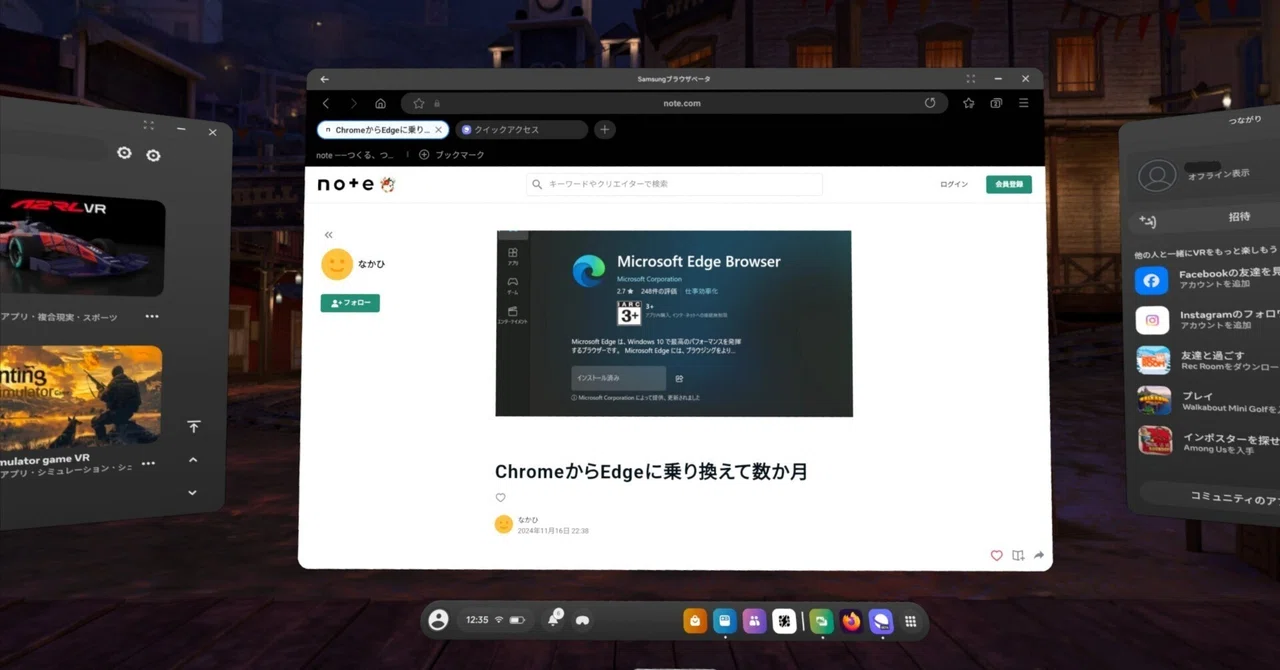This screenshot has width=1280, height=670.
Task: Jump to top with arrow in library panel
Action: click(194, 427)
